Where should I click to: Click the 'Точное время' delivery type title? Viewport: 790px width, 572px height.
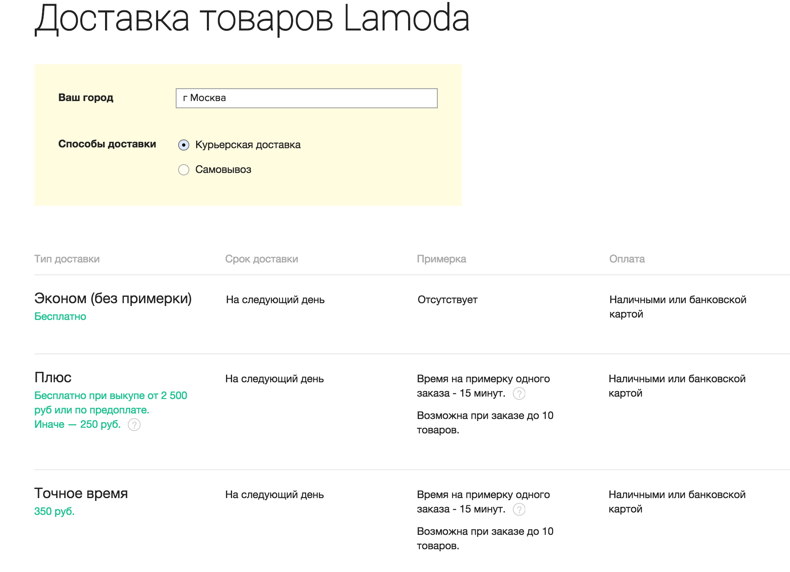[x=81, y=493]
